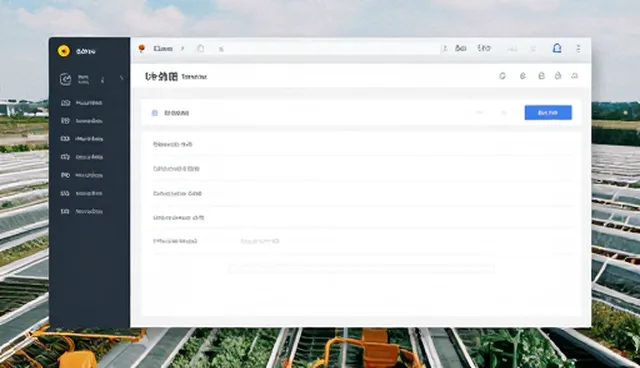This screenshot has width=640, height=368.
Task: Select the bottom-most sidebar menu item
Action: 82,211
